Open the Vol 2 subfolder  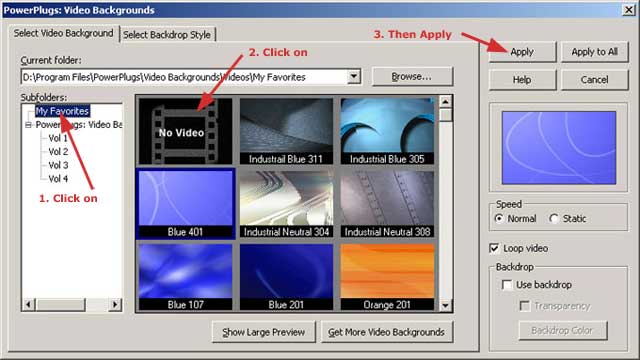pos(58,152)
